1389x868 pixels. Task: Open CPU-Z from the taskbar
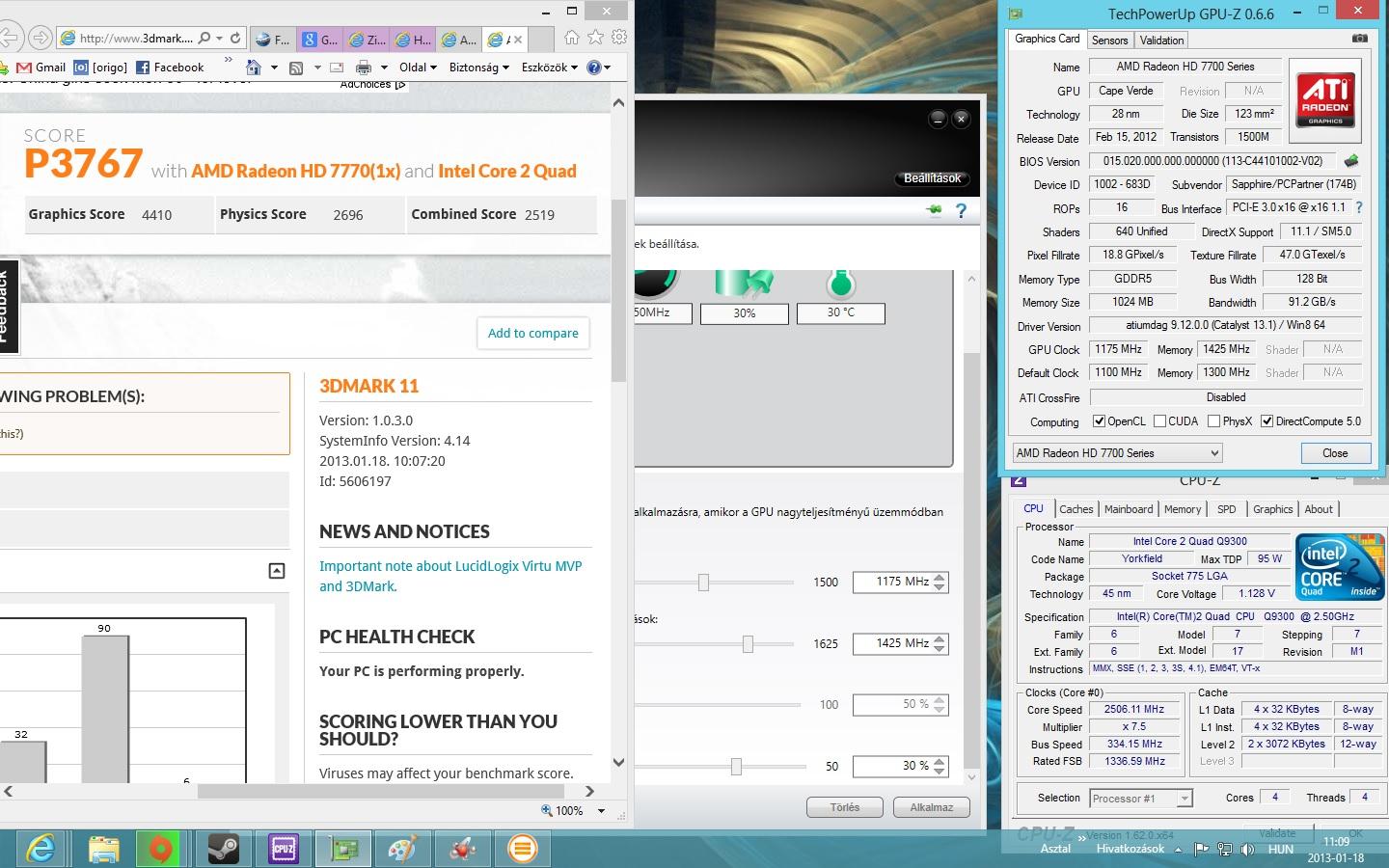(284, 849)
